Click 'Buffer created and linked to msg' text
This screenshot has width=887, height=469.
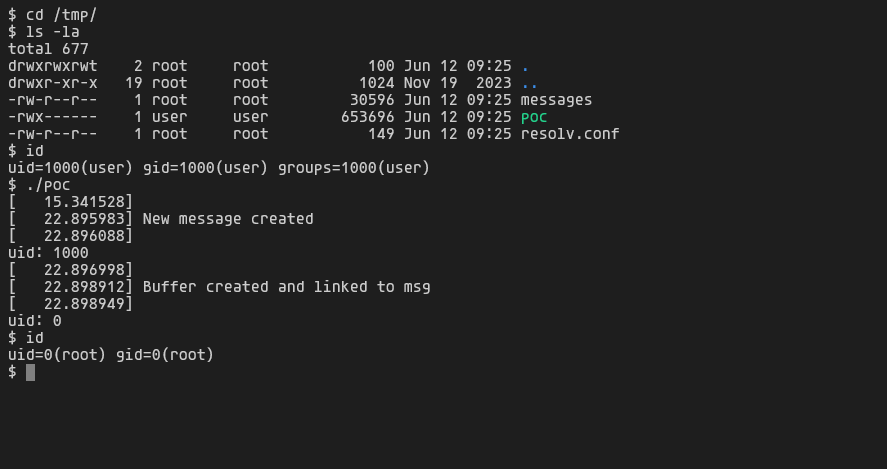coord(286,287)
